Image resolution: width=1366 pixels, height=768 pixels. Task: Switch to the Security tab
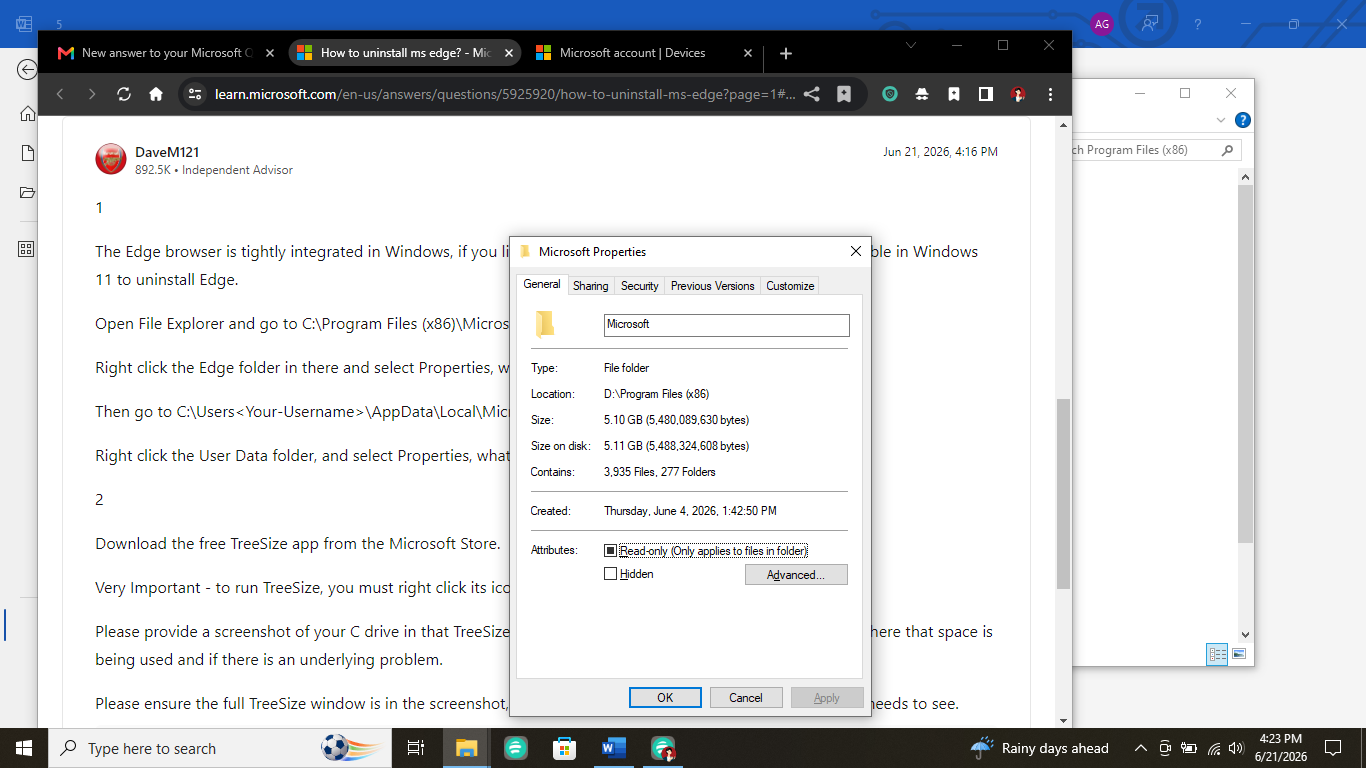click(640, 286)
